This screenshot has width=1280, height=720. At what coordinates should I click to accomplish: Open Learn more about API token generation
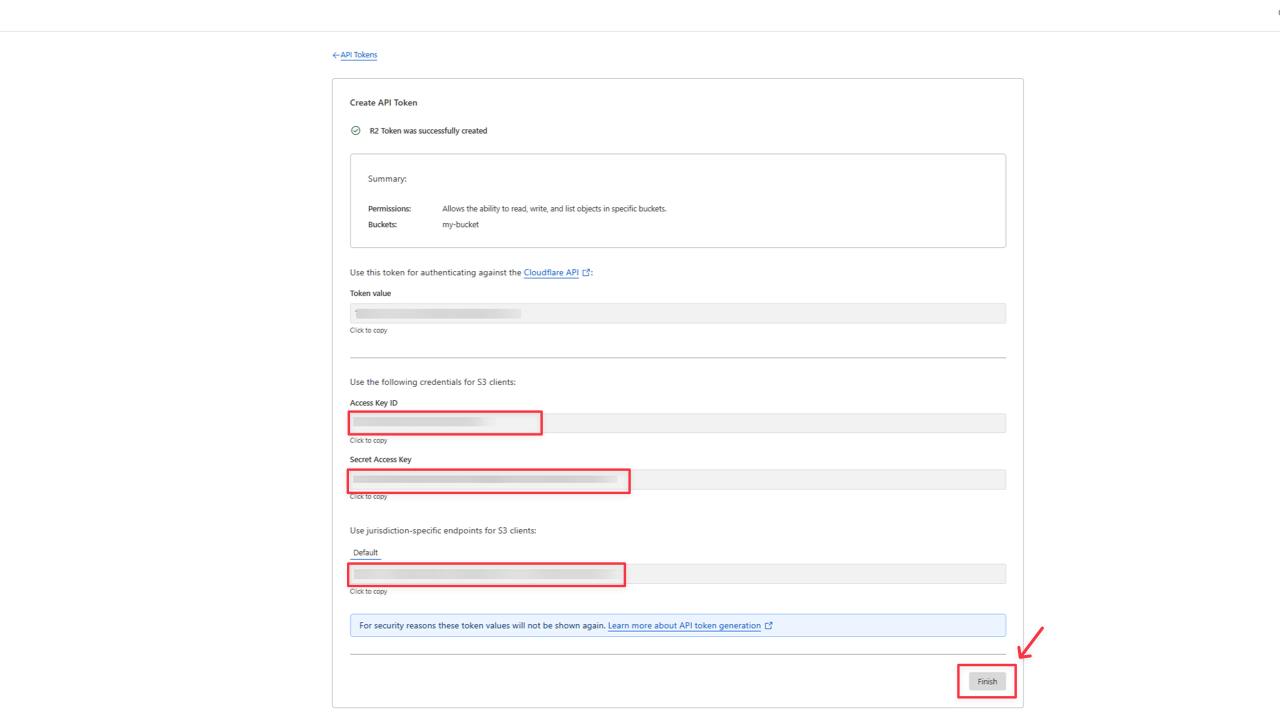click(x=685, y=625)
